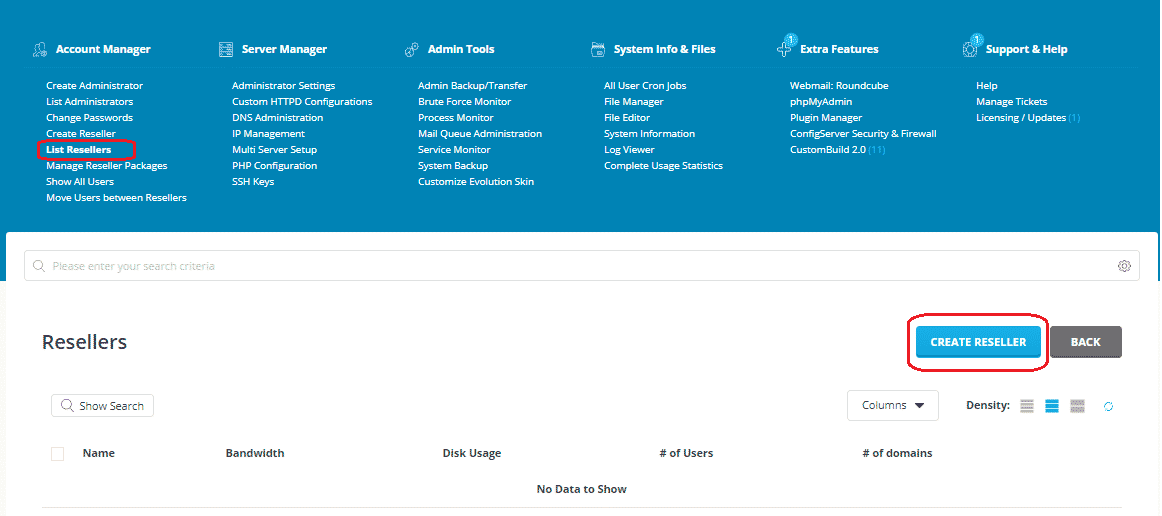
Task: Open System Information link
Action: [649, 133]
